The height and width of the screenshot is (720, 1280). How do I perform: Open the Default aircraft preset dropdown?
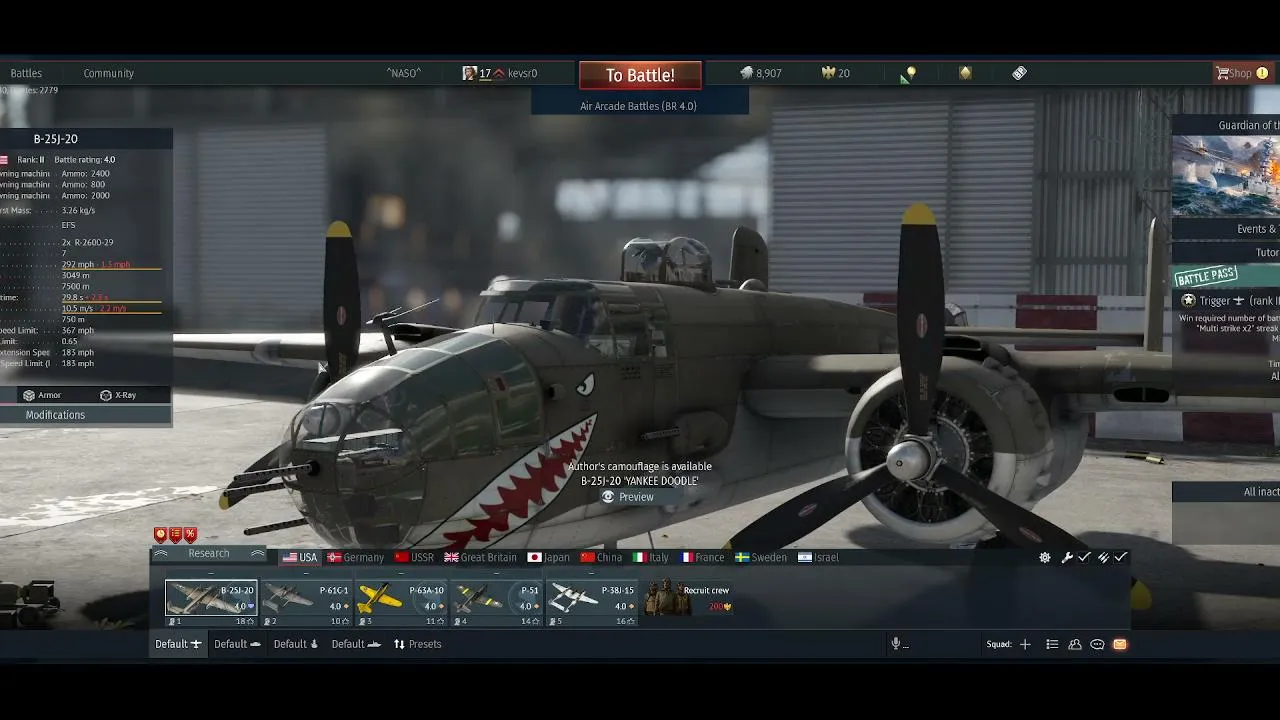click(x=178, y=644)
